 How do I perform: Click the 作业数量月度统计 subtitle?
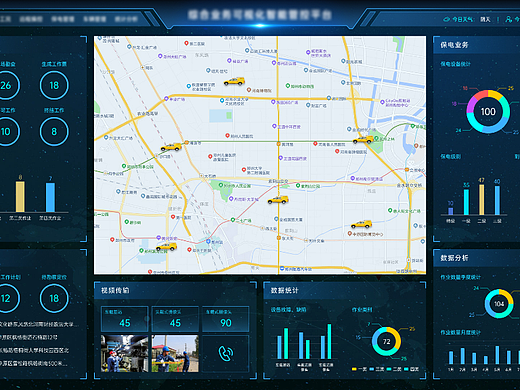(461, 332)
